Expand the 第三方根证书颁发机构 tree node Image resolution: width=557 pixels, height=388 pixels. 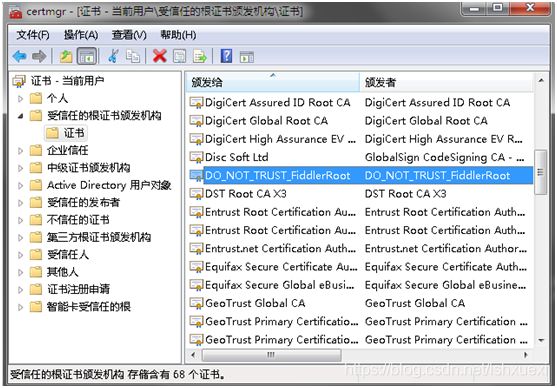[x=21, y=237]
